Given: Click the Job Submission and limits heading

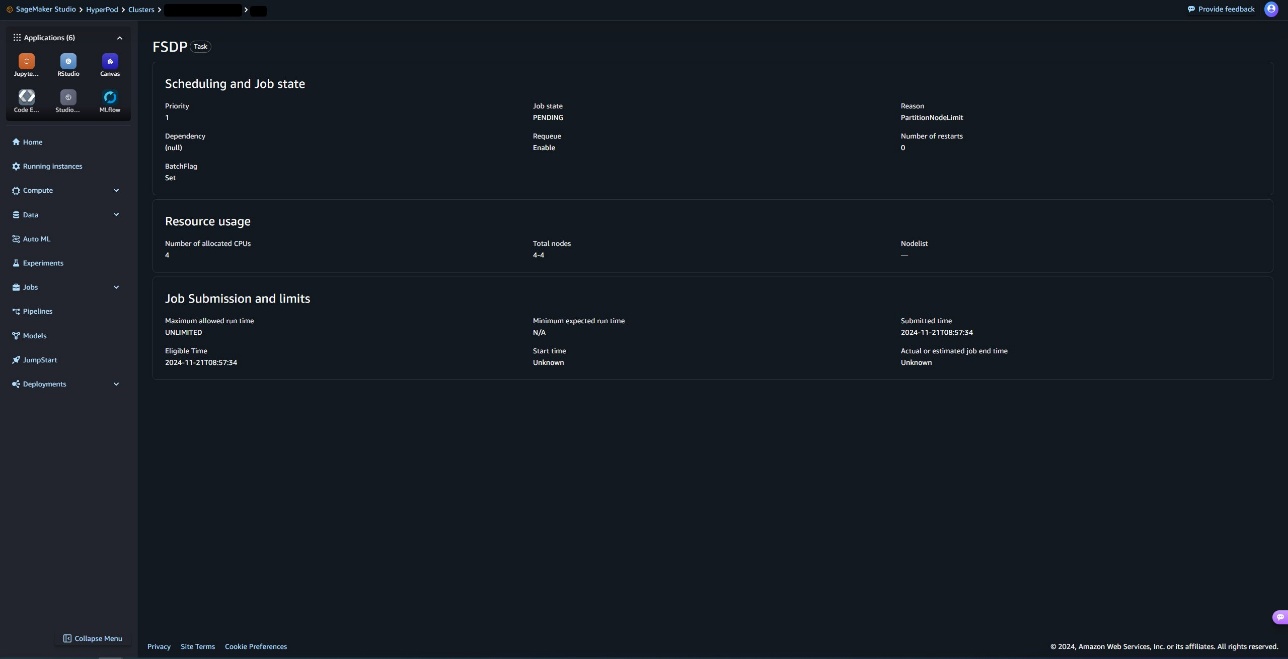Looking at the screenshot, I should [238, 299].
